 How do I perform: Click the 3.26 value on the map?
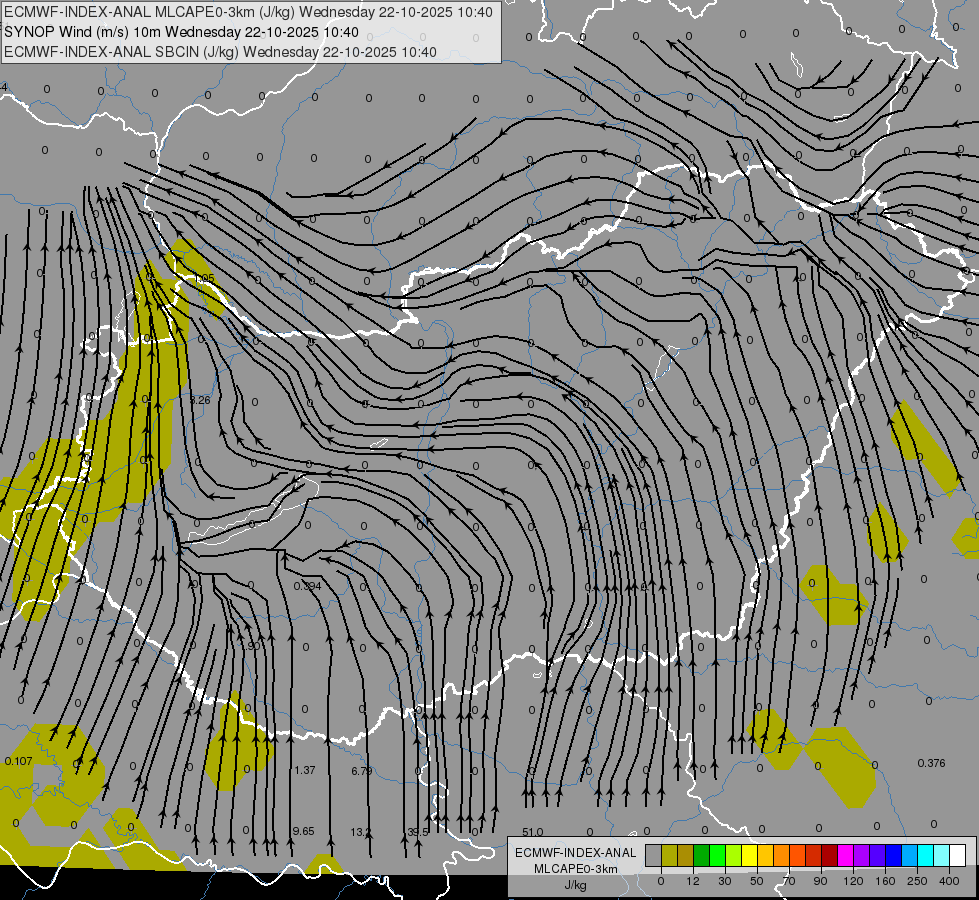200,400
